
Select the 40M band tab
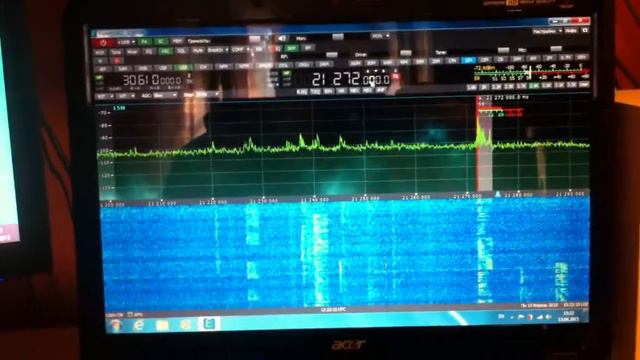pyautogui.click(x=403, y=62)
